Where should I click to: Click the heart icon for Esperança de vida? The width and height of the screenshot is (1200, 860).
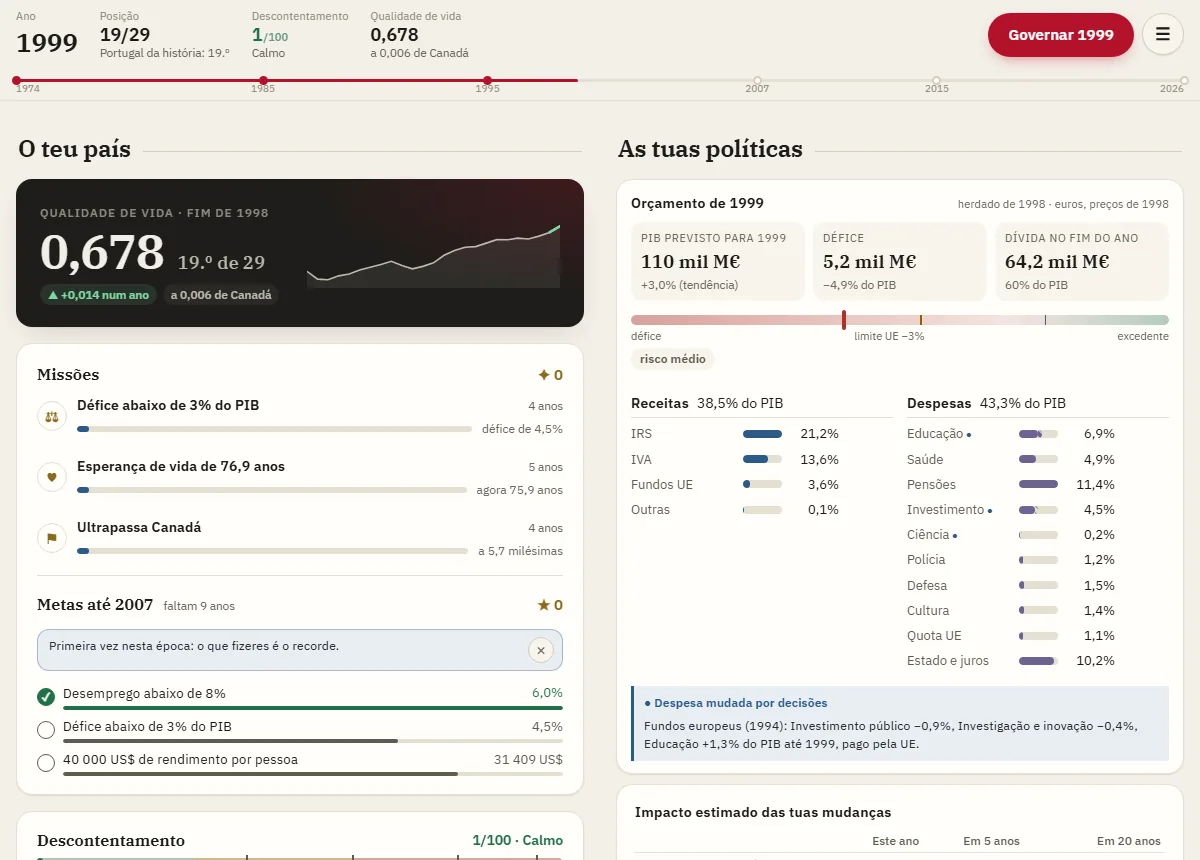(x=52, y=477)
